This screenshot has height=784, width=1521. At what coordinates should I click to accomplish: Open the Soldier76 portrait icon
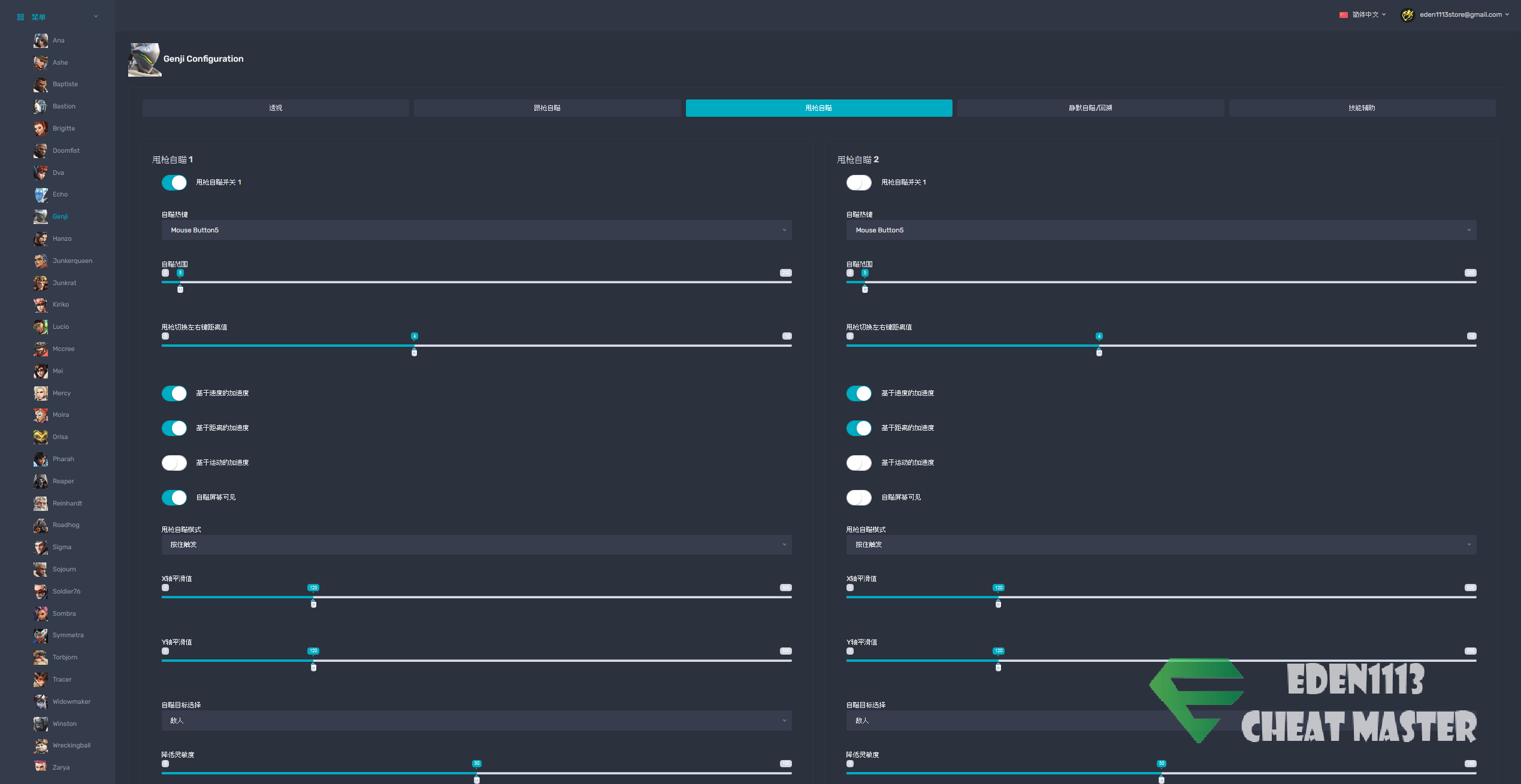[41, 591]
